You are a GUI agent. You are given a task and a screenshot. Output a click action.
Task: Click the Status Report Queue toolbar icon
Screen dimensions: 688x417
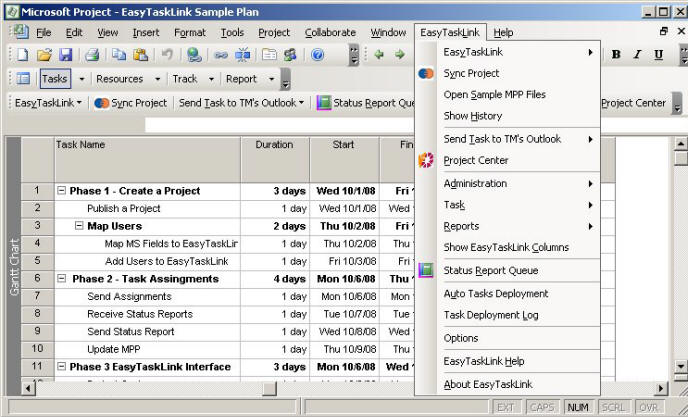coord(324,103)
